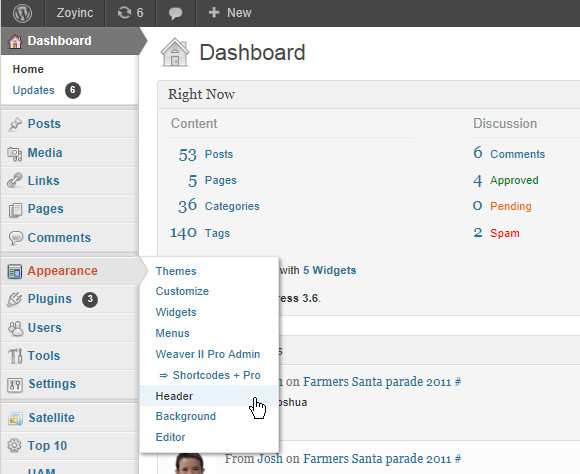Viewport: 580px width, 474px height.
Task: Choose Menus from Appearance flyout
Action: click(172, 333)
